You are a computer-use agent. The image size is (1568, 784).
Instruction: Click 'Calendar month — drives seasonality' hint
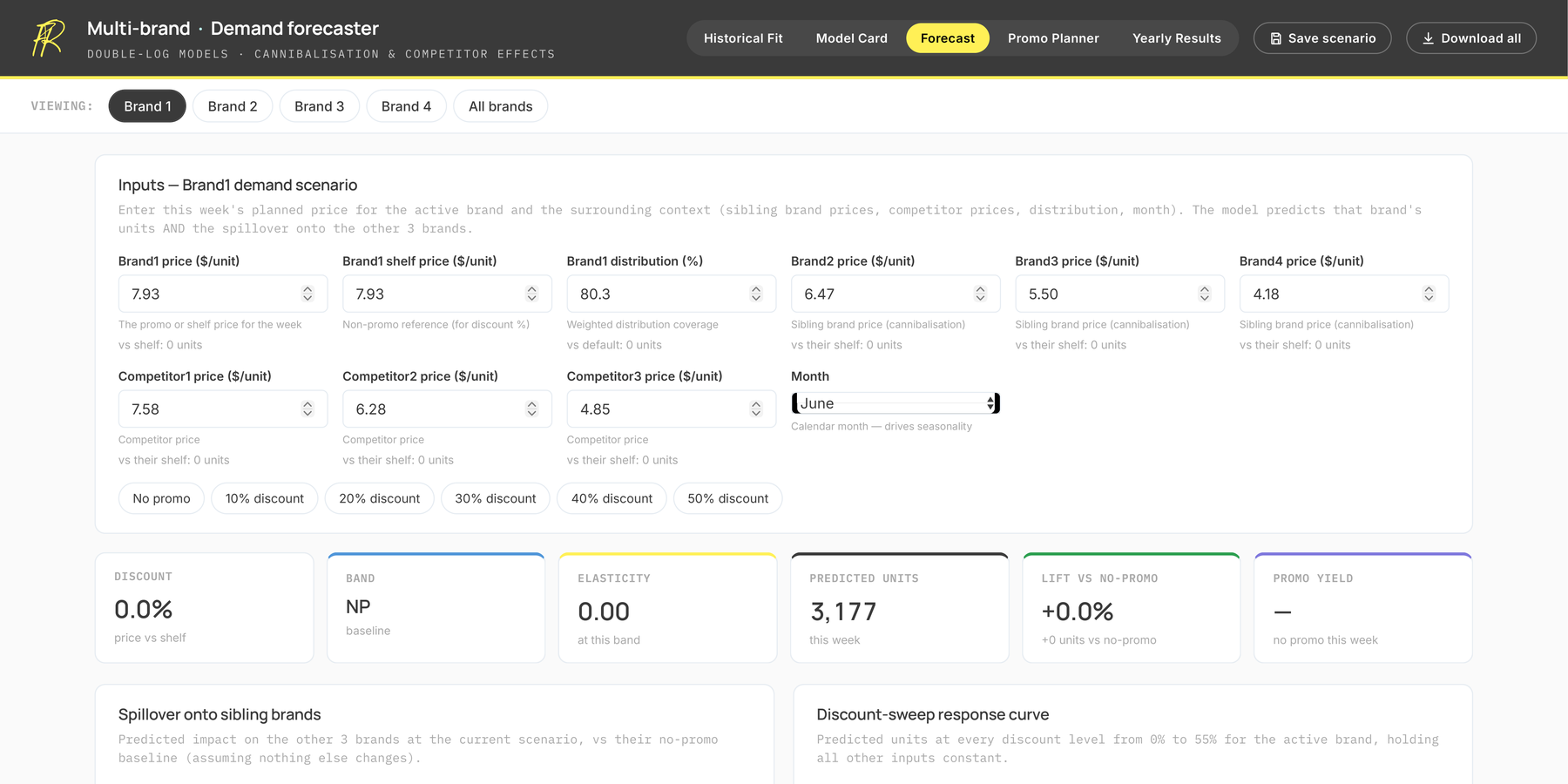882,426
